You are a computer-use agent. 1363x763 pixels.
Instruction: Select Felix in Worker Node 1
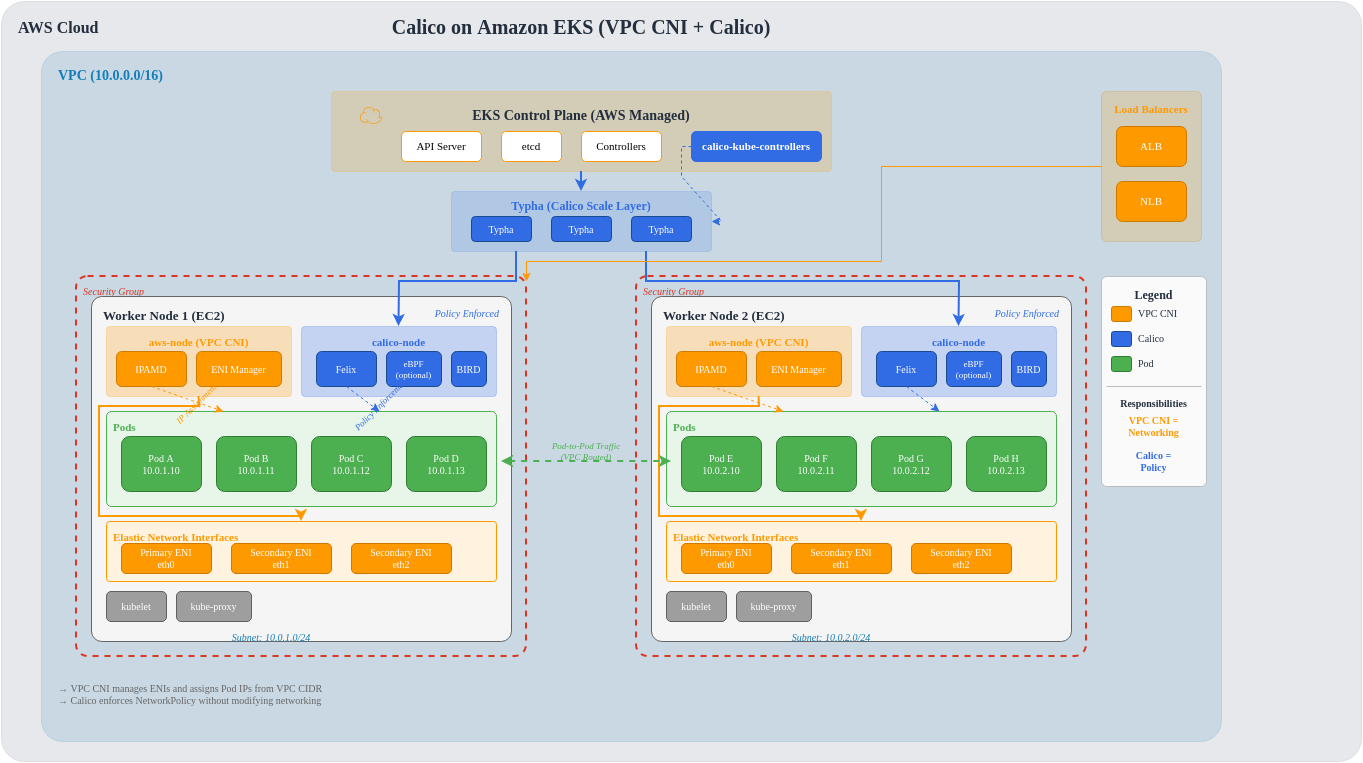(x=346, y=369)
